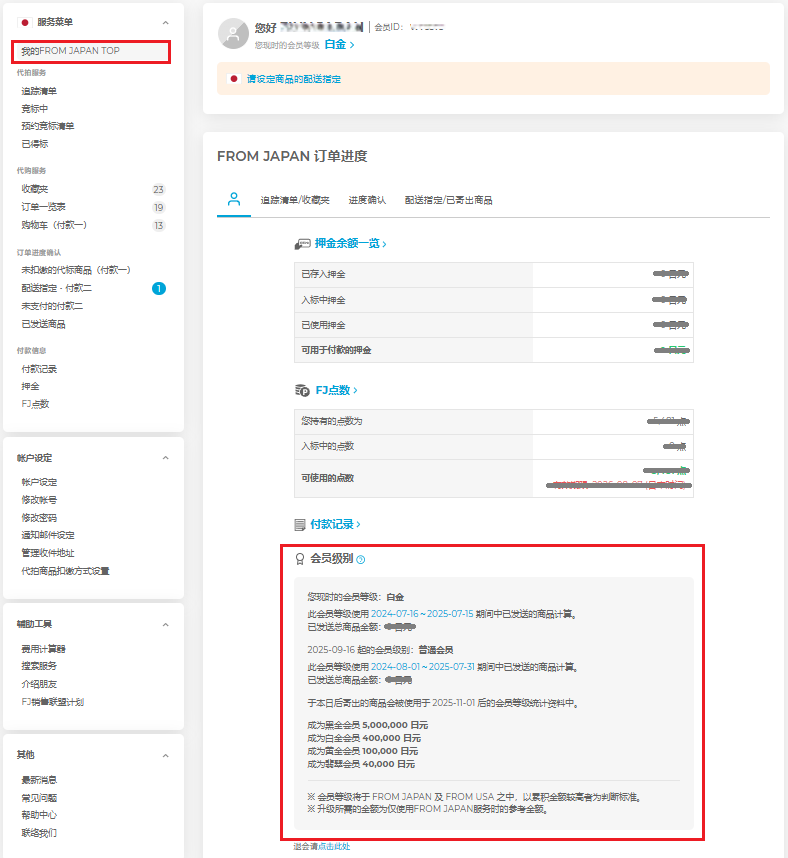788x858 pixels.
Task: Open 通知邮件设定
Action: click(48, 535)
